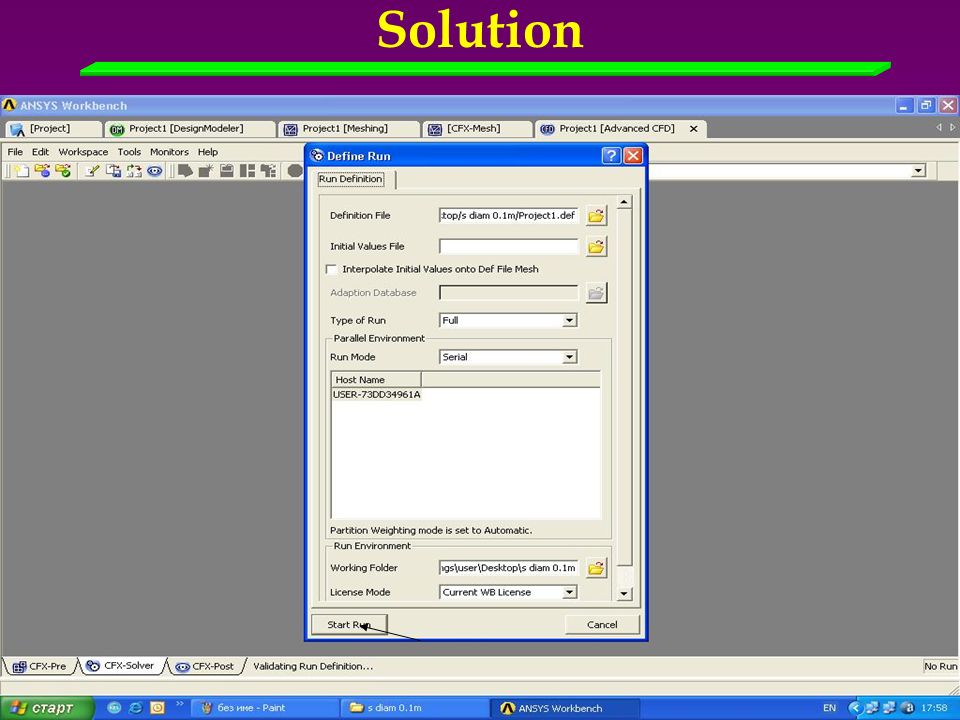
Task: Open the File menu
Action: (x=15, y=152)
